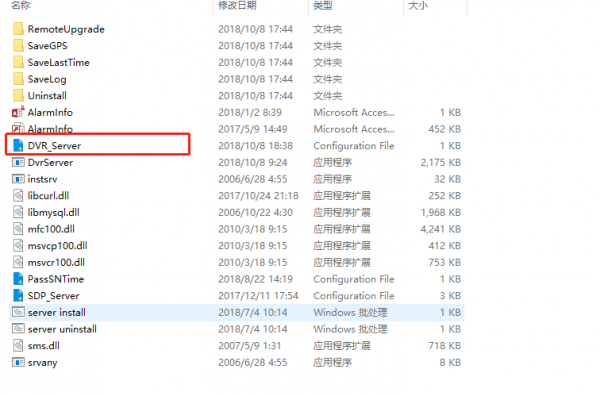Click the size 4,241 KB
600x396 pixels.
pos(441,229)
